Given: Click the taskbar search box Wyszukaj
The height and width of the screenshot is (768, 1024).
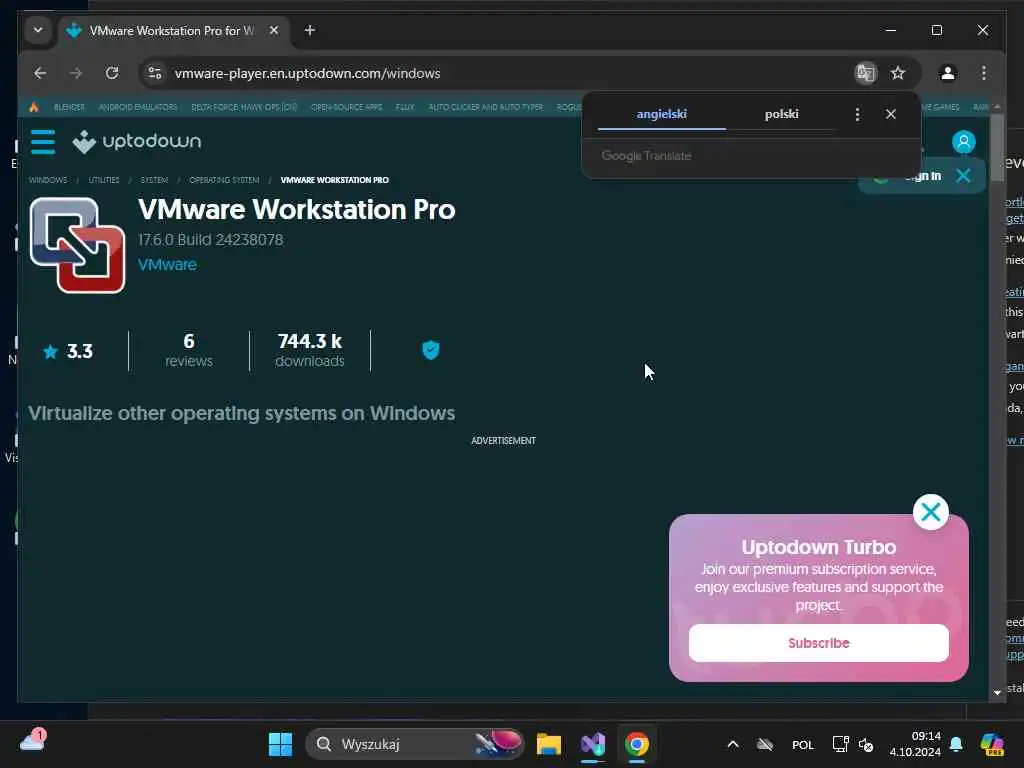Looking at the screenshot, I should (x=415, y=744).
